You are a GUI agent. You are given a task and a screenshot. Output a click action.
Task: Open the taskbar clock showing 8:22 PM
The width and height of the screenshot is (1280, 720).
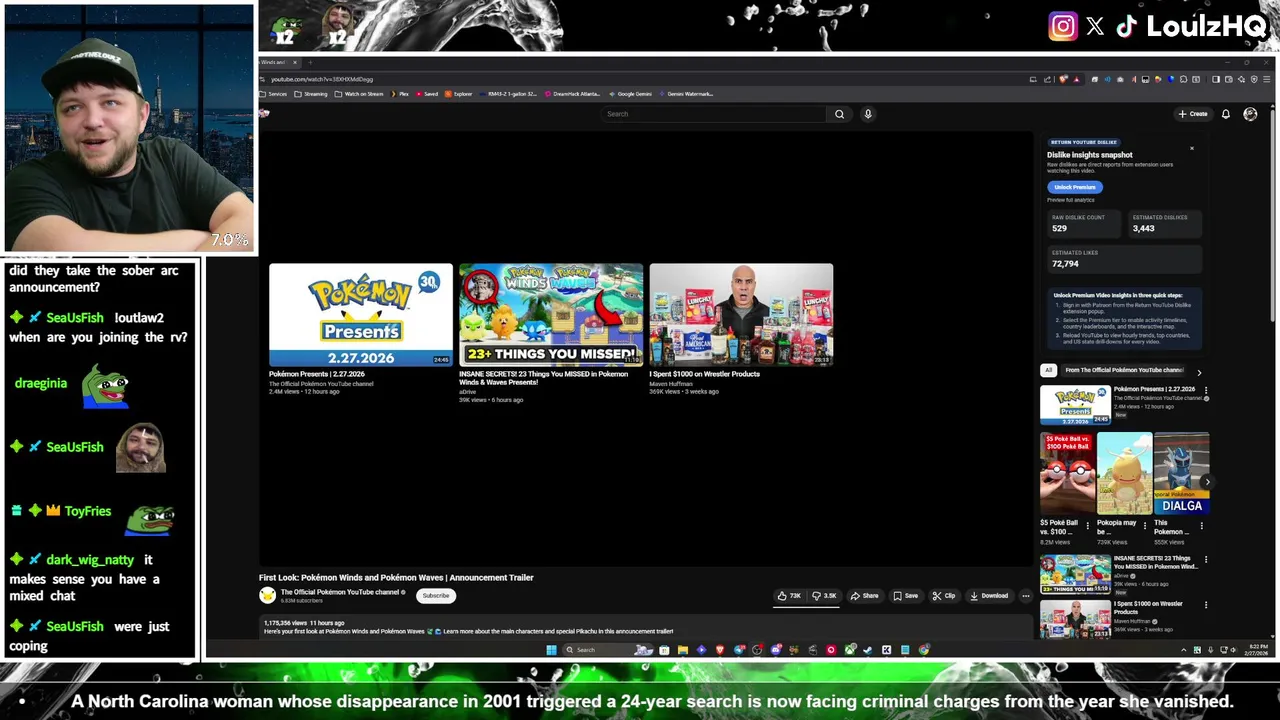click(x=1258, y=650)
